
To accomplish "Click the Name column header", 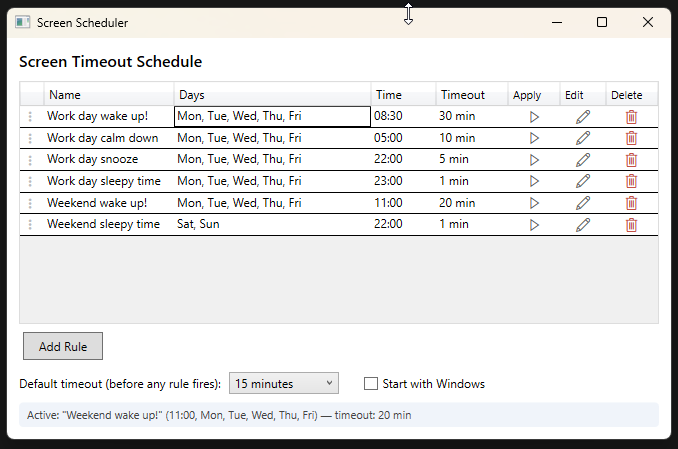I will point(109,95).
